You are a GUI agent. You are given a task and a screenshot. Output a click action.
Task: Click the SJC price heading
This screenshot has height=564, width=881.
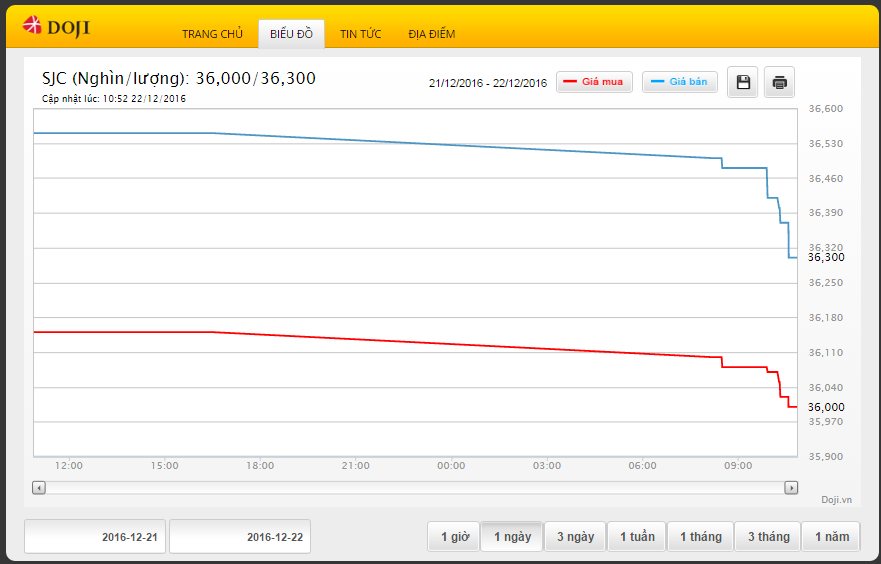tap(179, 79)
